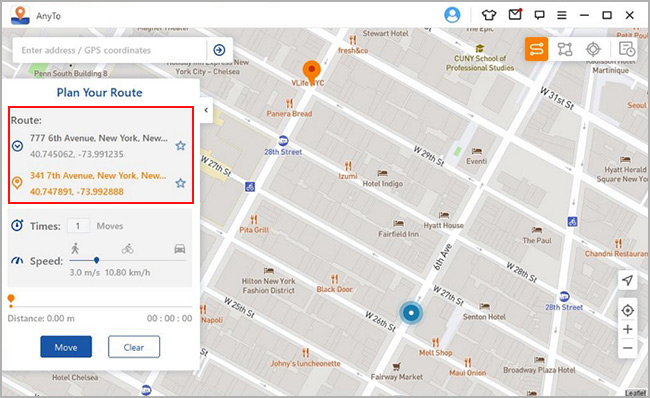Select the two-spot route mode icon
The width and height of the screenshot is (650, 398).
coord(536,49)
